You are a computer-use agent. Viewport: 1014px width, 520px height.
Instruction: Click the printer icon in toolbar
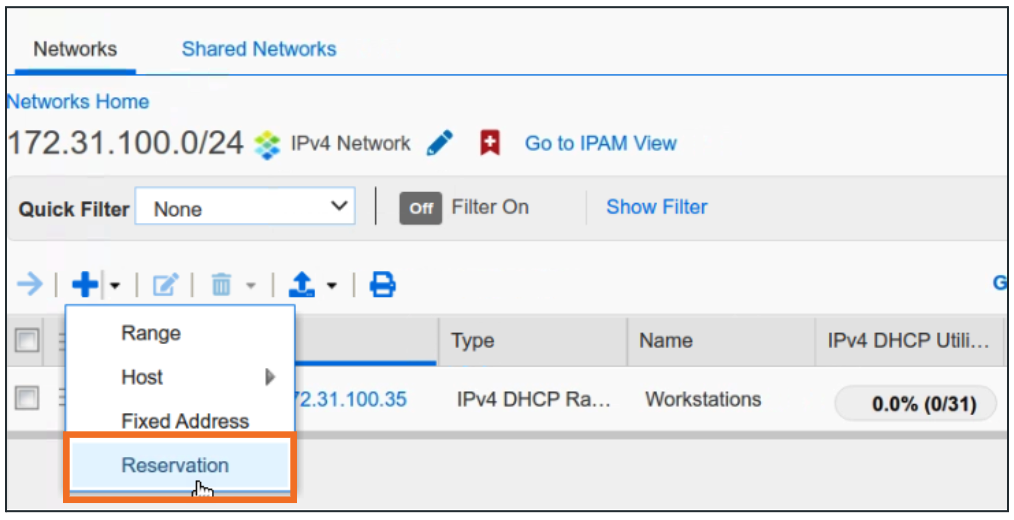(382, 286)
